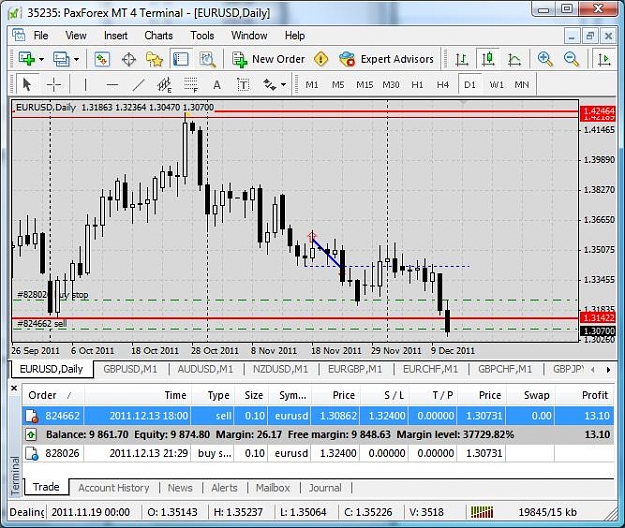Open the Window menu

pyautogui.click(x=249, y=35)
